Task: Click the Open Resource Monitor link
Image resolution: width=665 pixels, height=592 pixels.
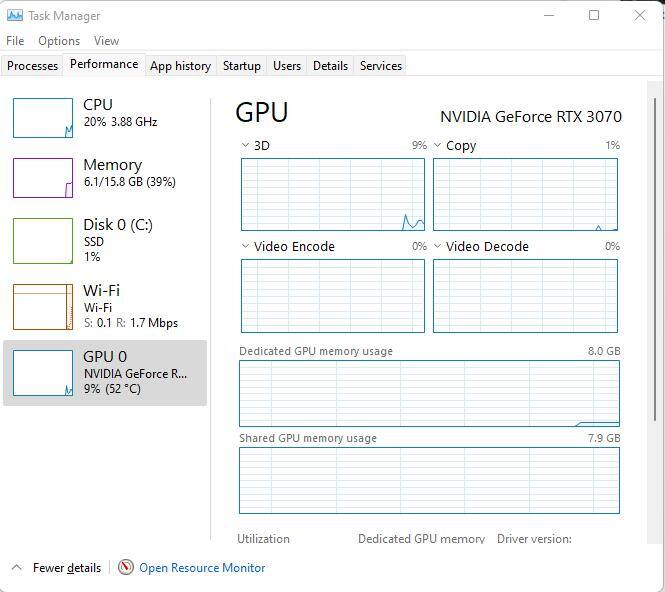Action: click(x=202, y=567)
